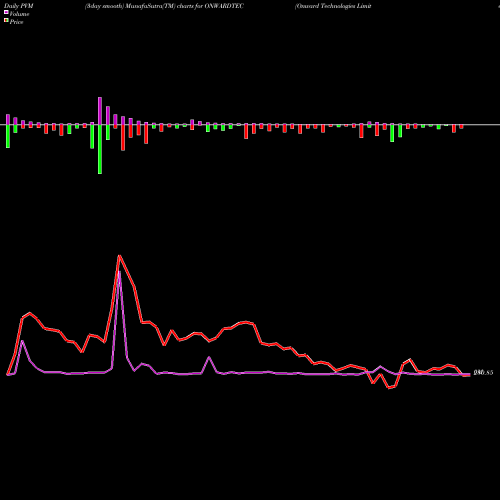Click the Price legend label

point(16,22)
